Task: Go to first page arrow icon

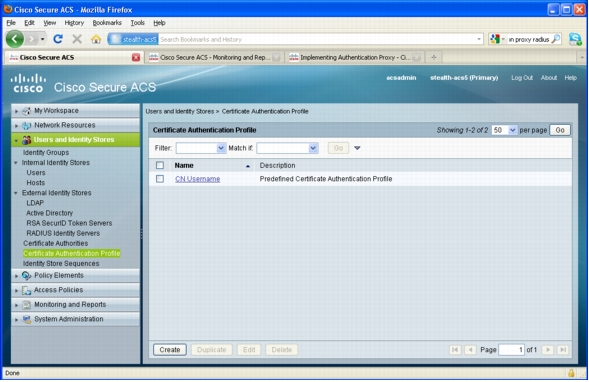Action: click(455, 350)
